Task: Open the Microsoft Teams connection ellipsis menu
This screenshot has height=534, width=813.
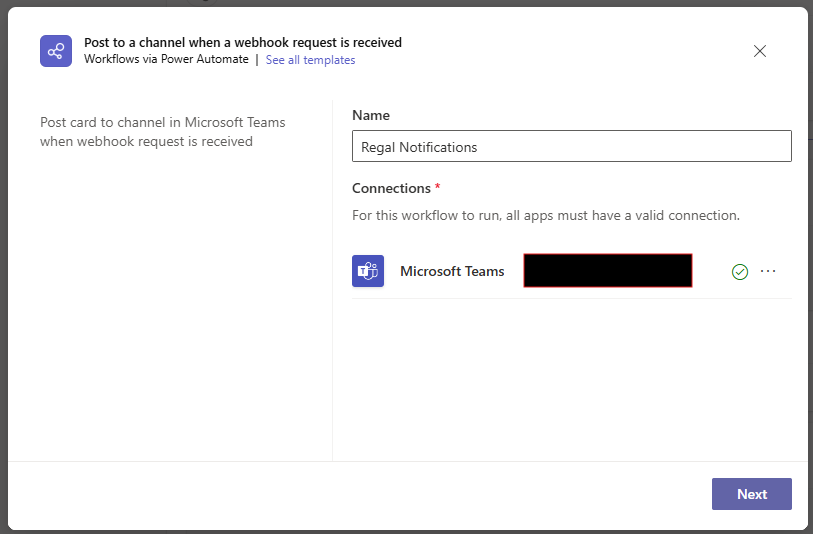Action: (x=767, y=271)
